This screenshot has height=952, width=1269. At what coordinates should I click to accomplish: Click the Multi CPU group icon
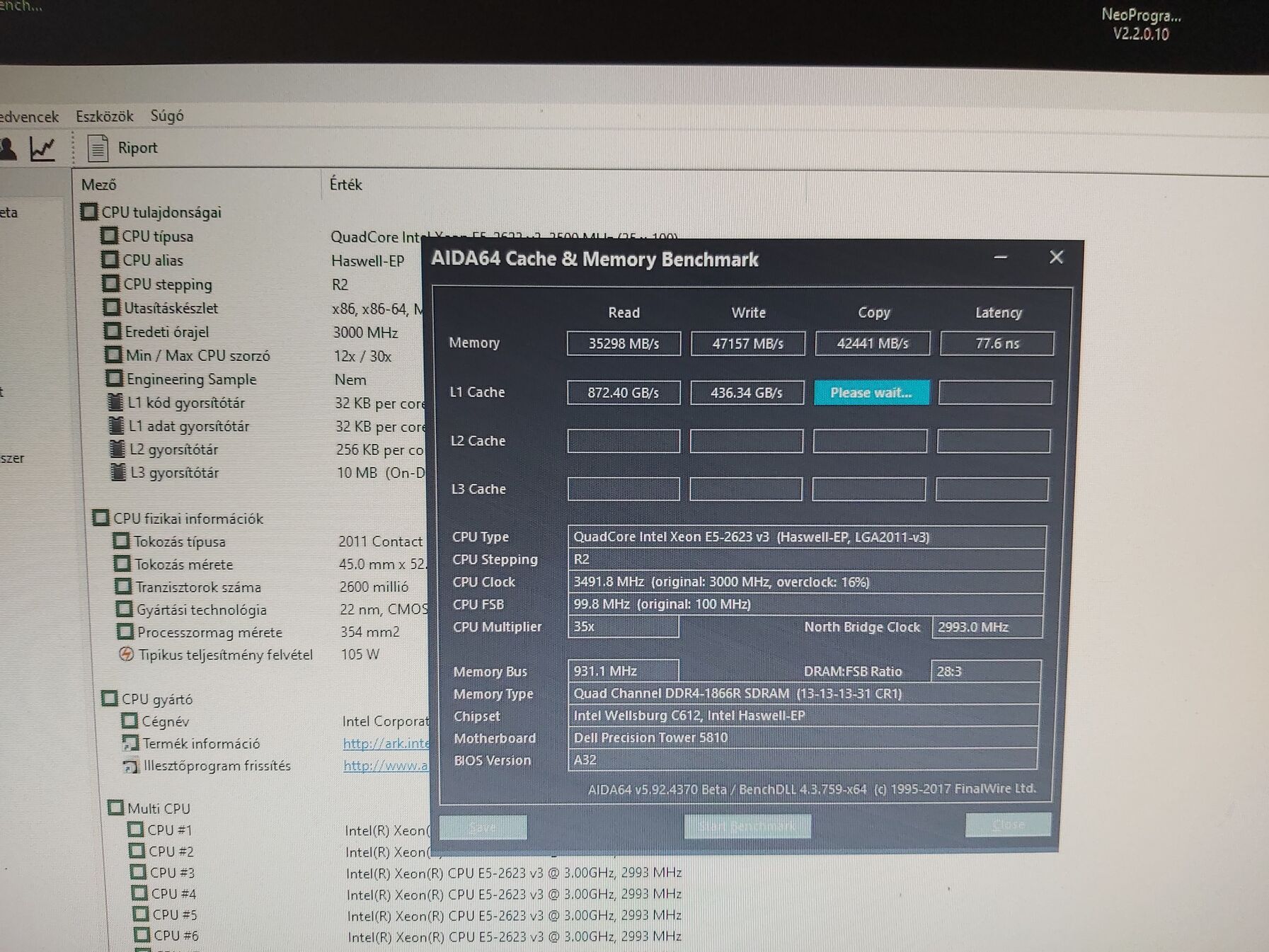(x=115, y=808)
